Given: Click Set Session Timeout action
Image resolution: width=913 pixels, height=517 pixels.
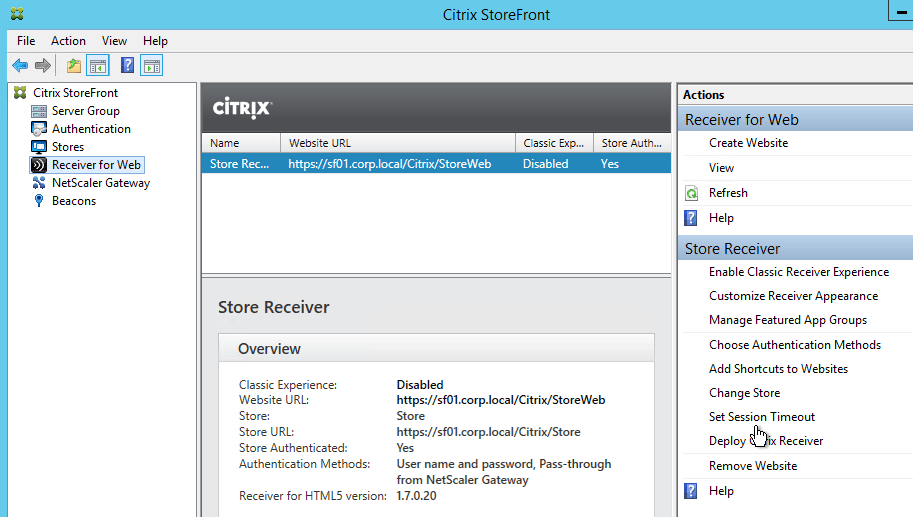Looking at the screenshot, I should click(762, 417).
